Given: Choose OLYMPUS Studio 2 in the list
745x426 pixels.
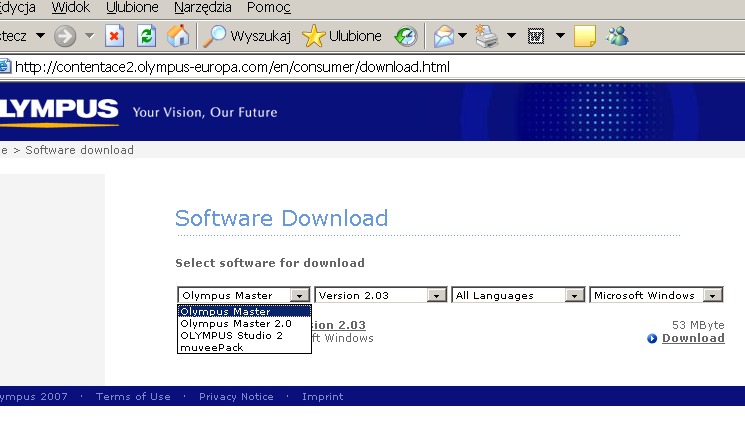Looking at the screenshot, I should coord(231,336).
